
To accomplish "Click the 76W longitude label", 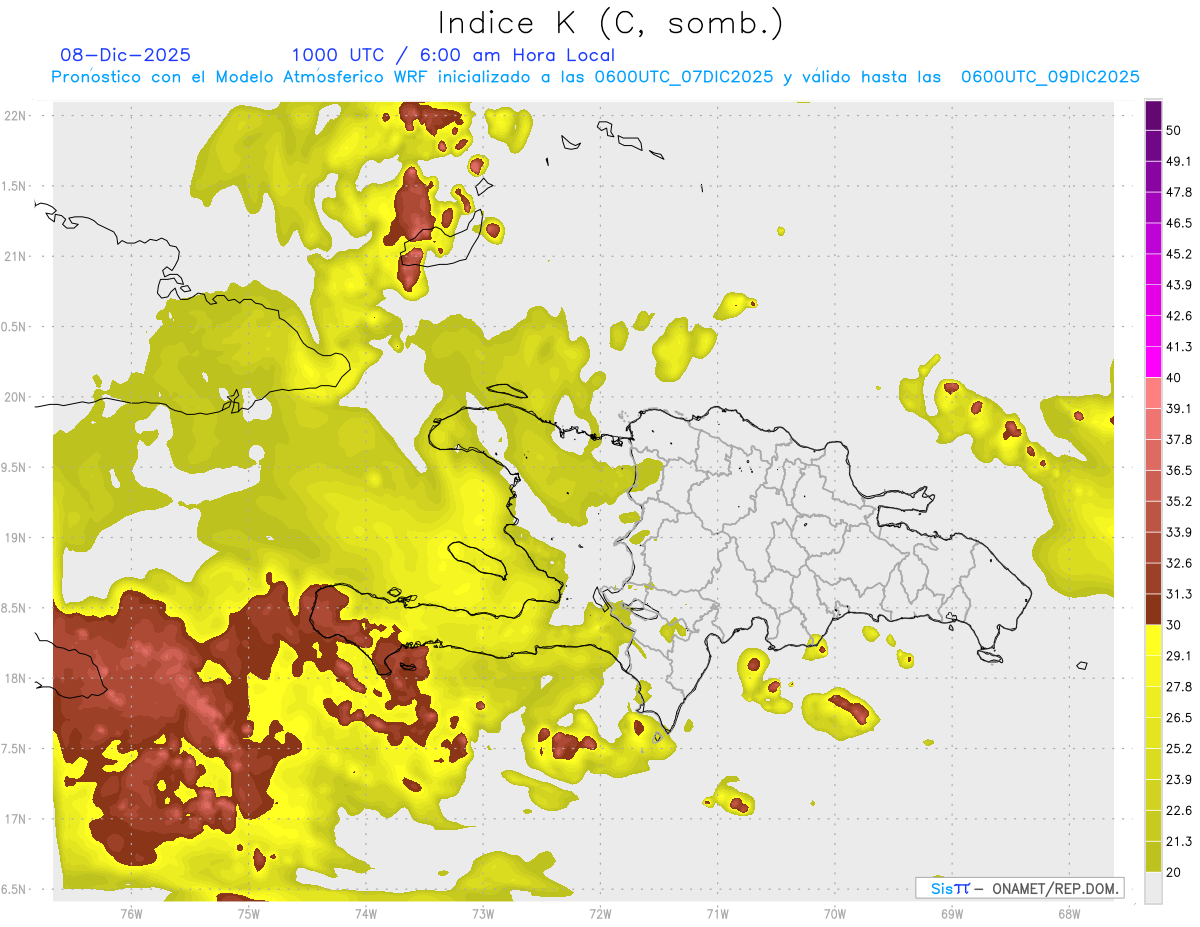I will click(131, 913).
